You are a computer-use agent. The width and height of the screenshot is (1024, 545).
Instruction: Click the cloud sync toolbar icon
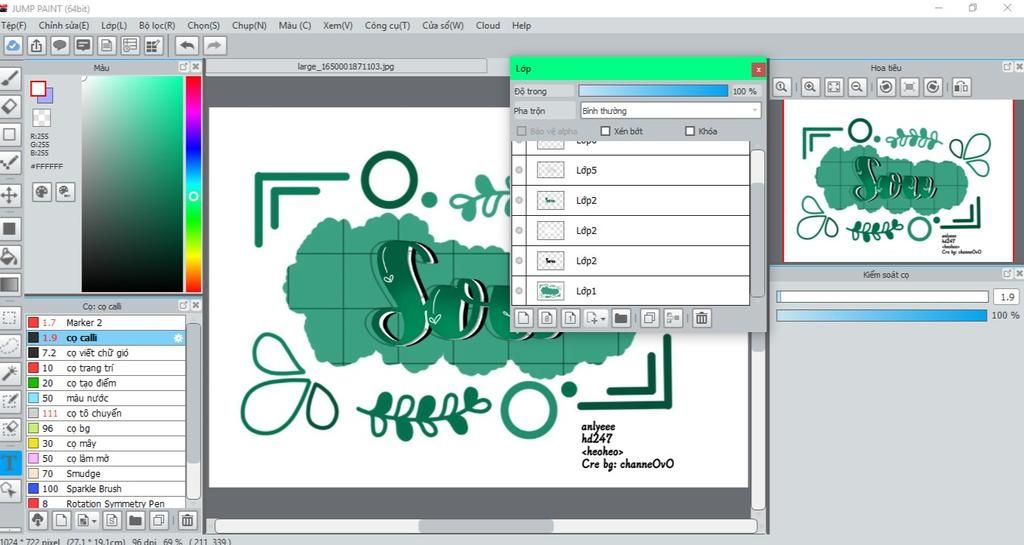click(x=13, y=46)
